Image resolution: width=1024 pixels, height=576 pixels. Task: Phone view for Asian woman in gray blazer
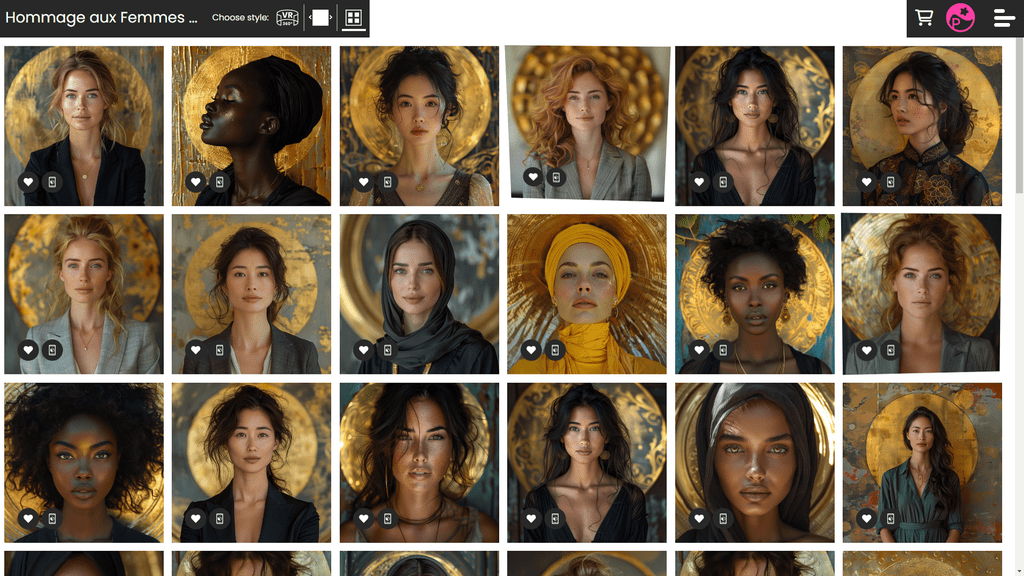pos(219,350)
